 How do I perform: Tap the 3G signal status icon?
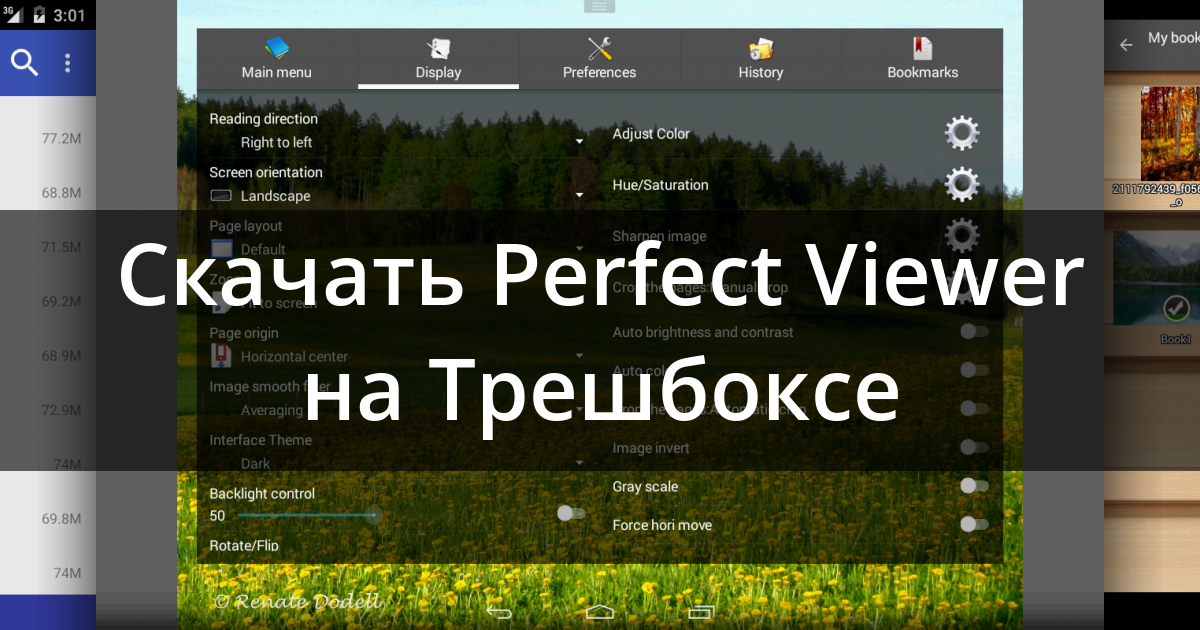(x=13, y=14)
